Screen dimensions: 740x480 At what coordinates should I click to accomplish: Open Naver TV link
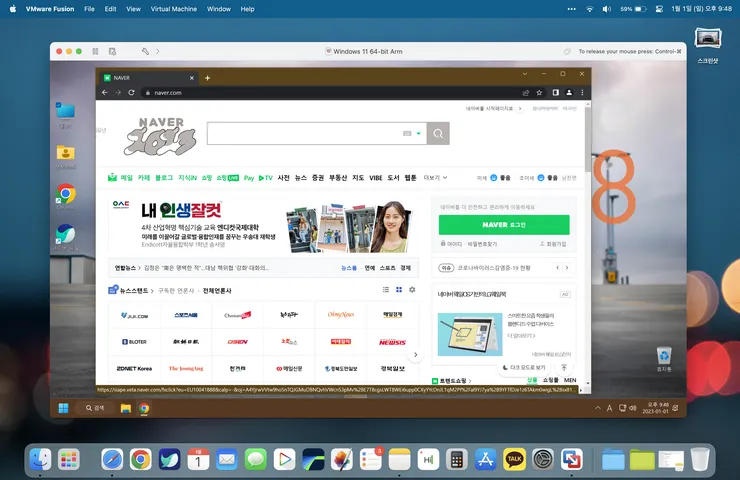point(266,178)
